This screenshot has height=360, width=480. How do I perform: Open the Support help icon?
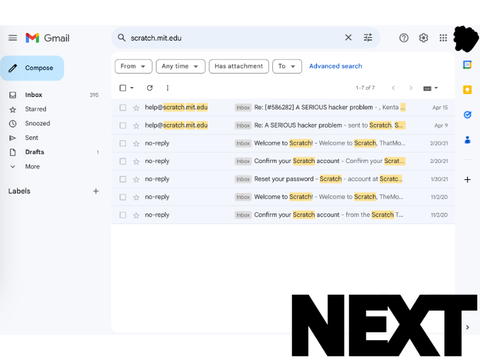tap(404, 38)
